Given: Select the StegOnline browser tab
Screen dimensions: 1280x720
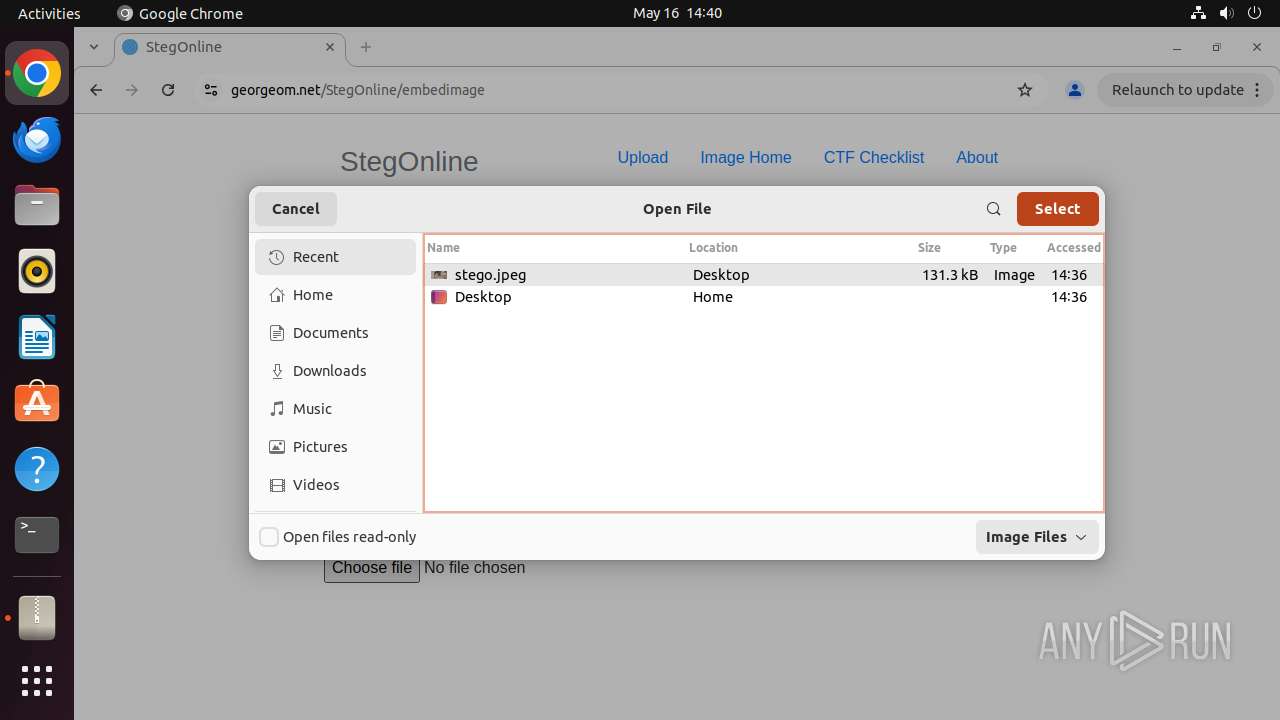Looking at the screenshot, I should pyautogui.click(x=230, y=47).
